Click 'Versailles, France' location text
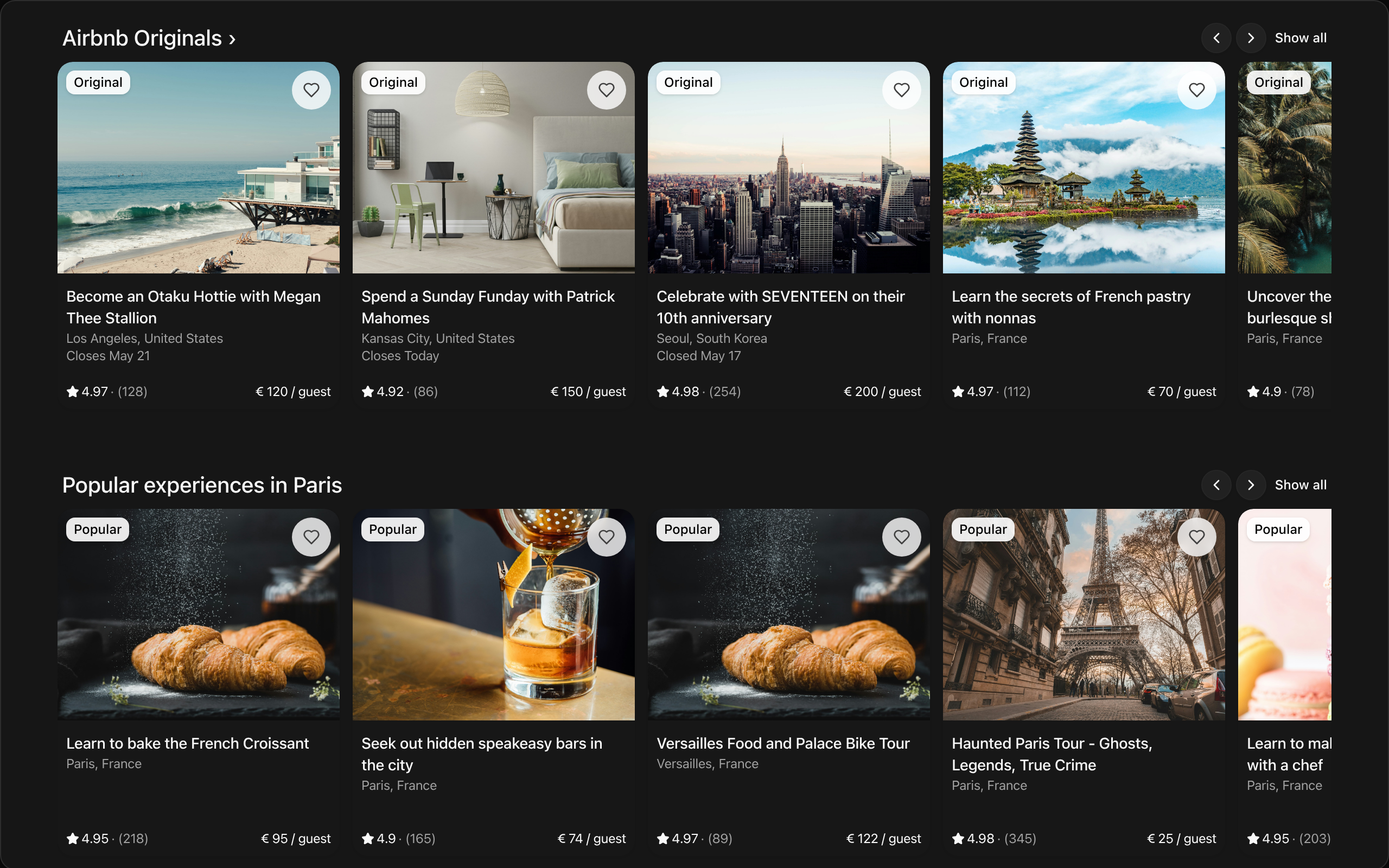 (x=707, y=764)
